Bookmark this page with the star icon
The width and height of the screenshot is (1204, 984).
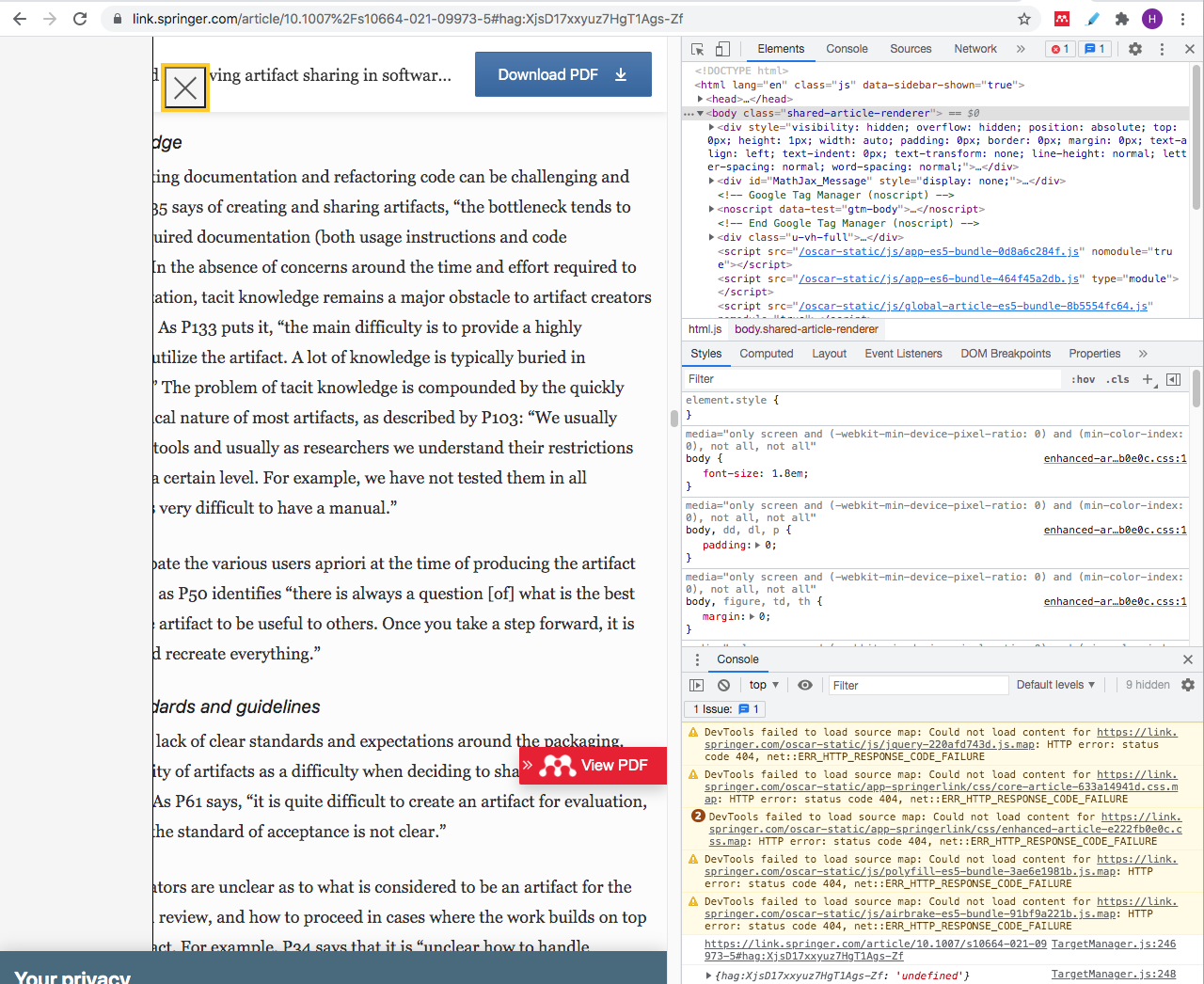pos(1024,19)
